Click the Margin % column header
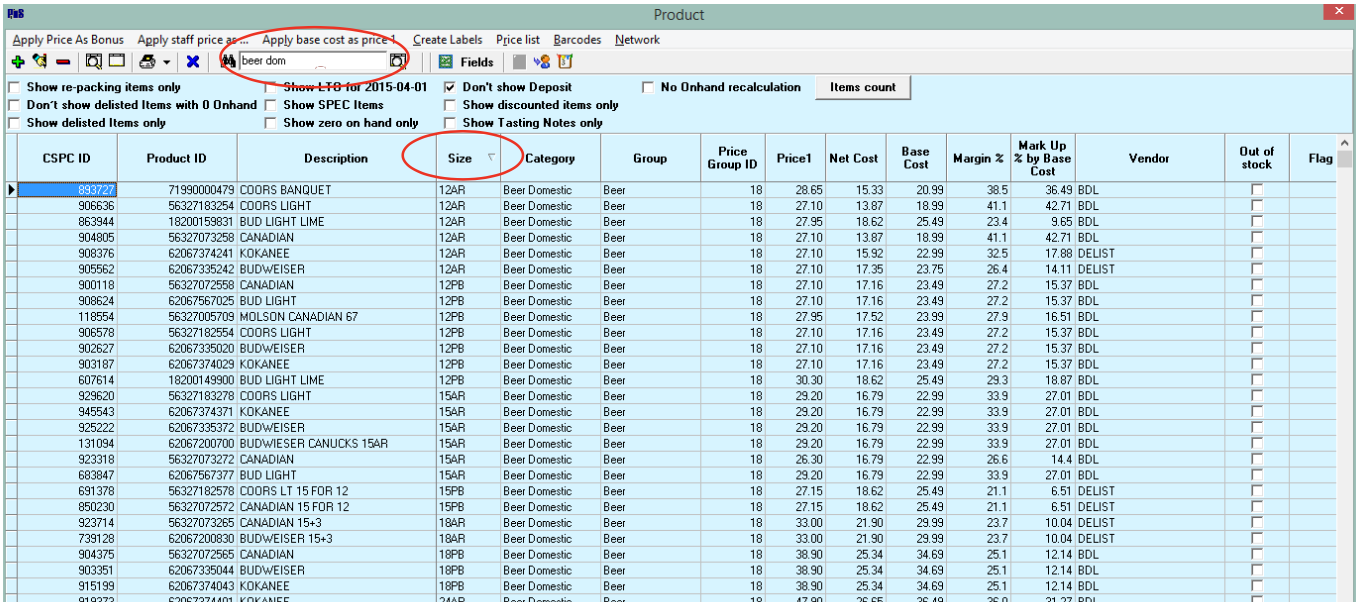Viewport: 1360px width, 604px height. (x=978, y=158)
